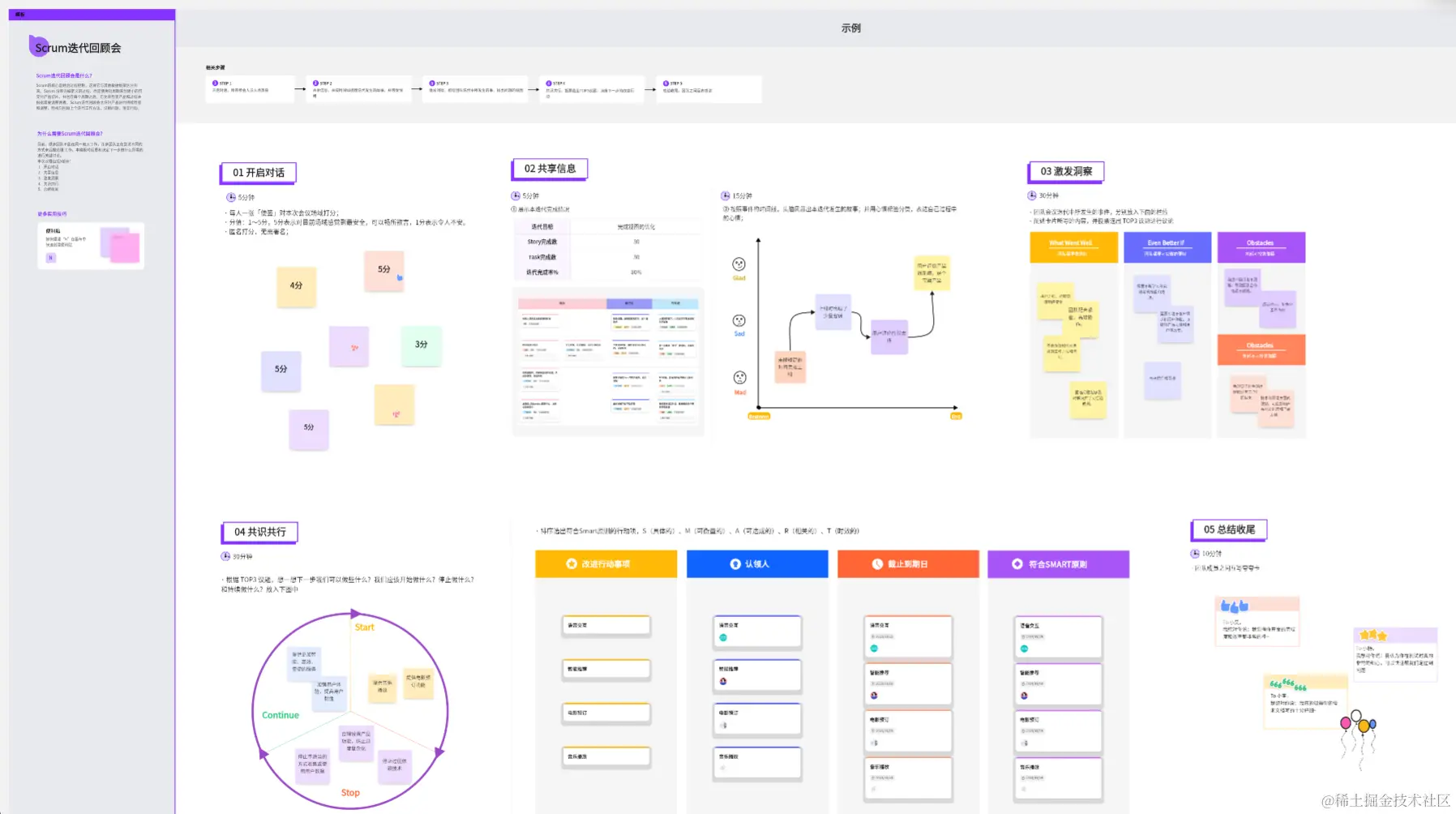
Task: Select the 示例 tab heading at top
Action: tap(851, 28)
